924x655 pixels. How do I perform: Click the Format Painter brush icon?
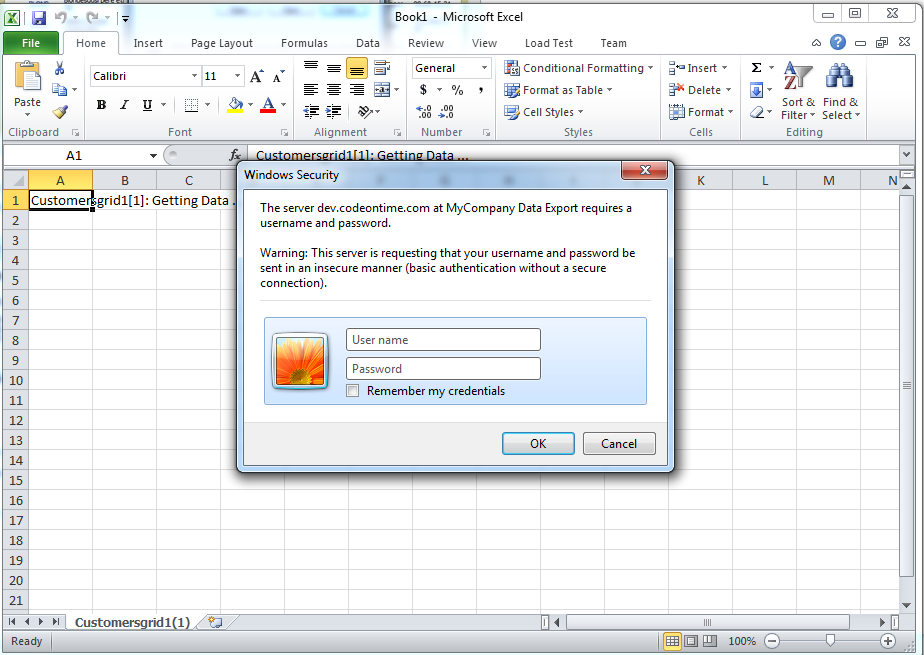click(61, 112)
